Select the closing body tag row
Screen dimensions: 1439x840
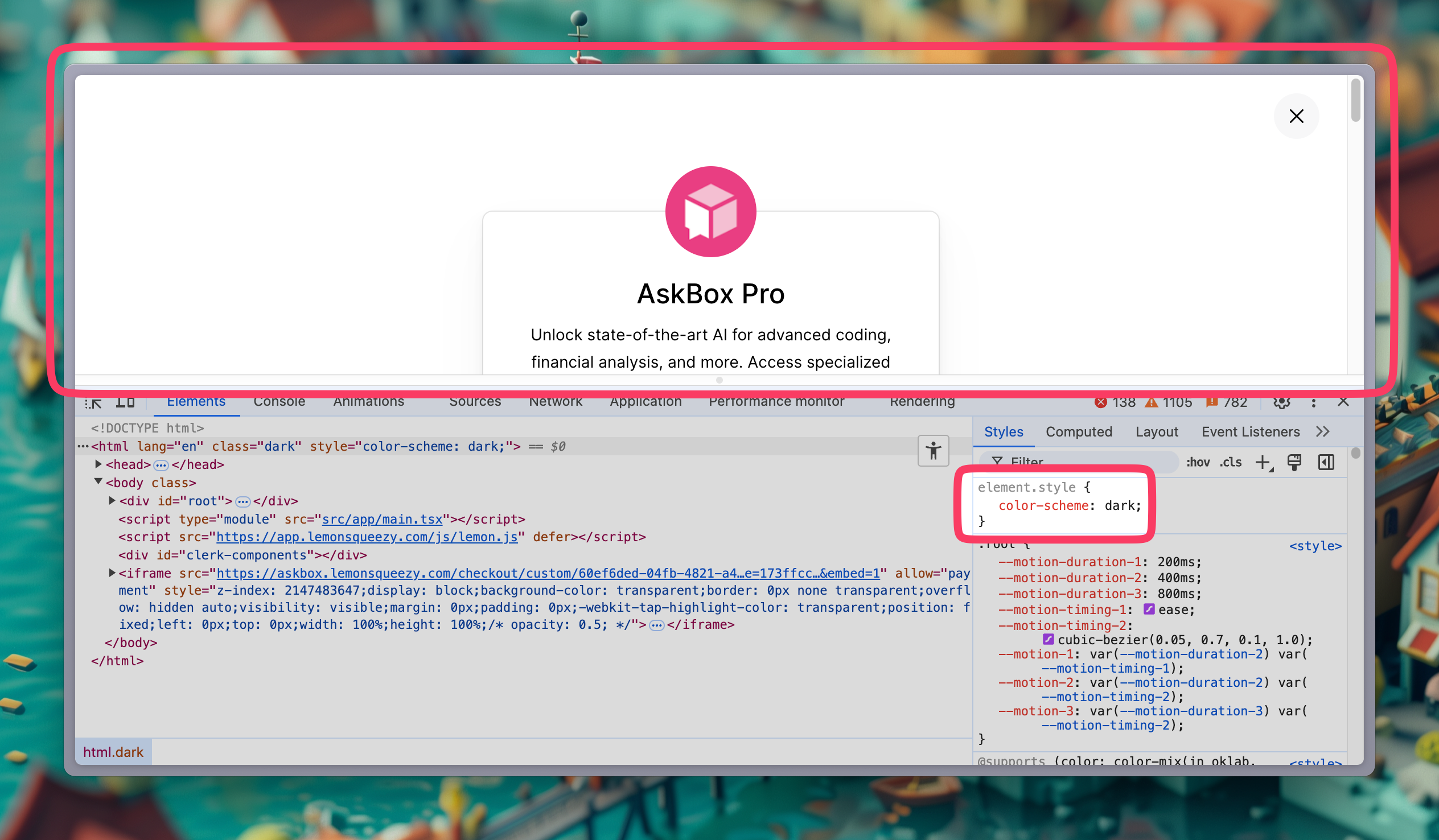131,643
